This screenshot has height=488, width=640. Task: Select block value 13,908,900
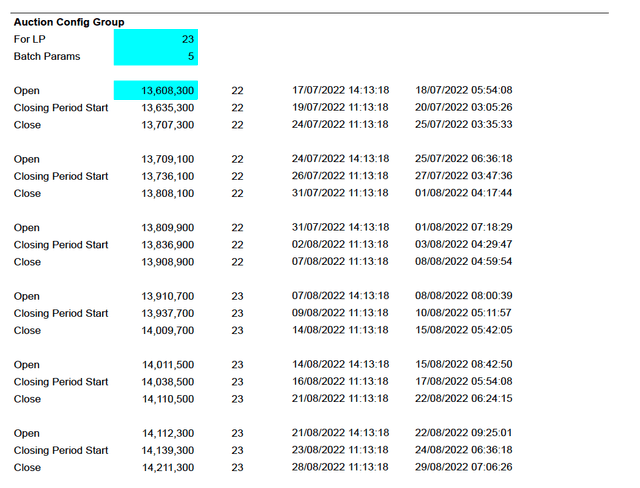pos(168,262)
